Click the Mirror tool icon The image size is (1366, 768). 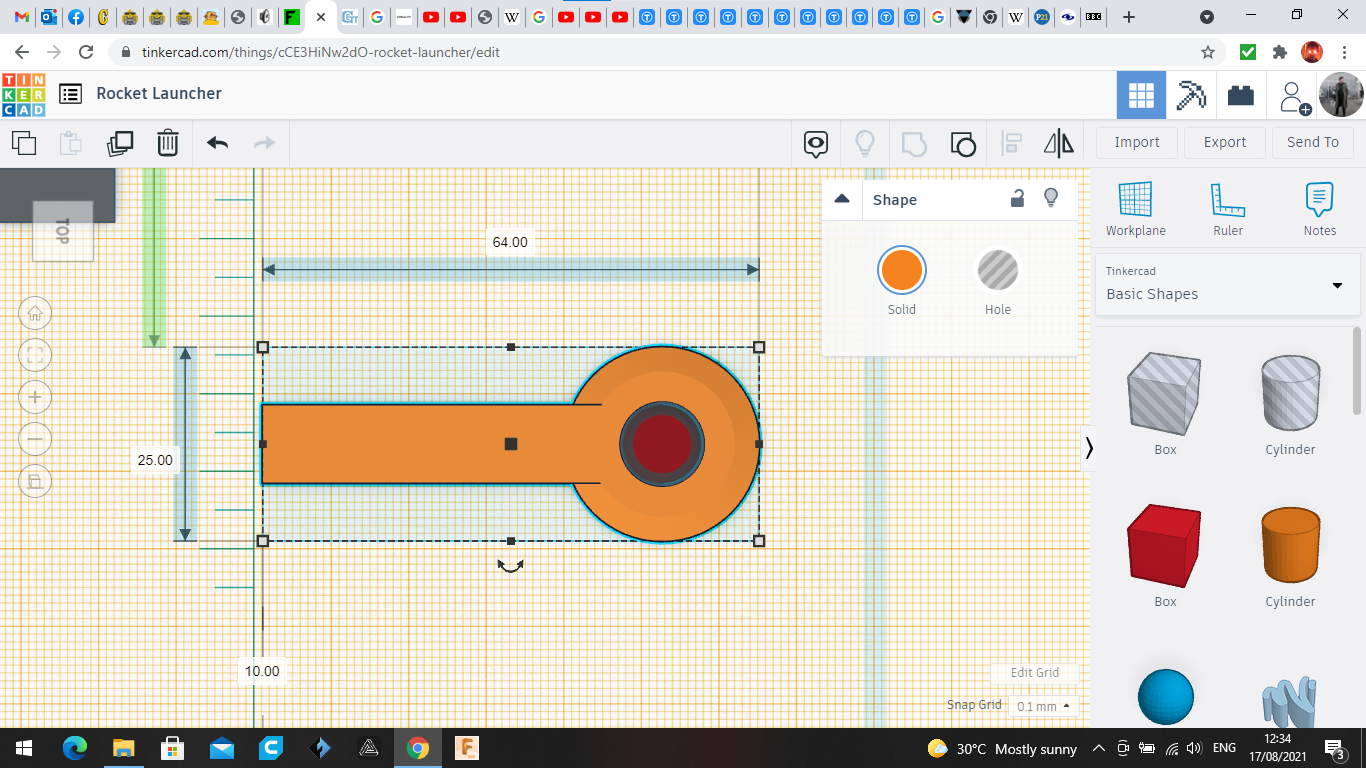point(1058,144)
